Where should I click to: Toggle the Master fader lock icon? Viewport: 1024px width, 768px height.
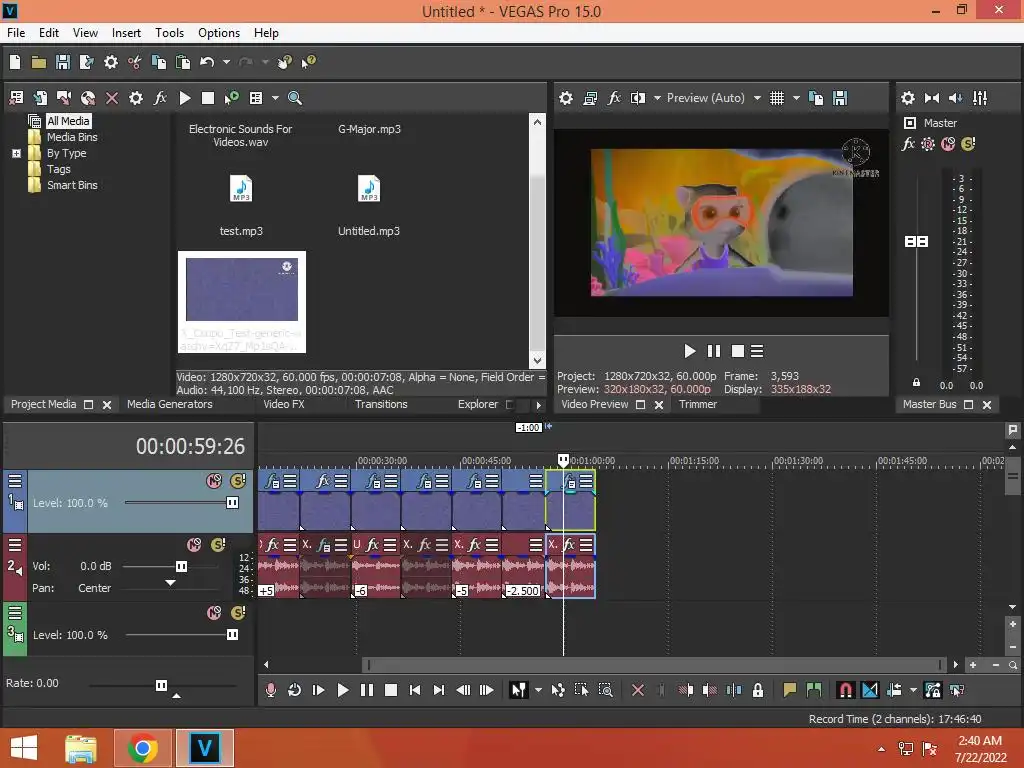916,383
